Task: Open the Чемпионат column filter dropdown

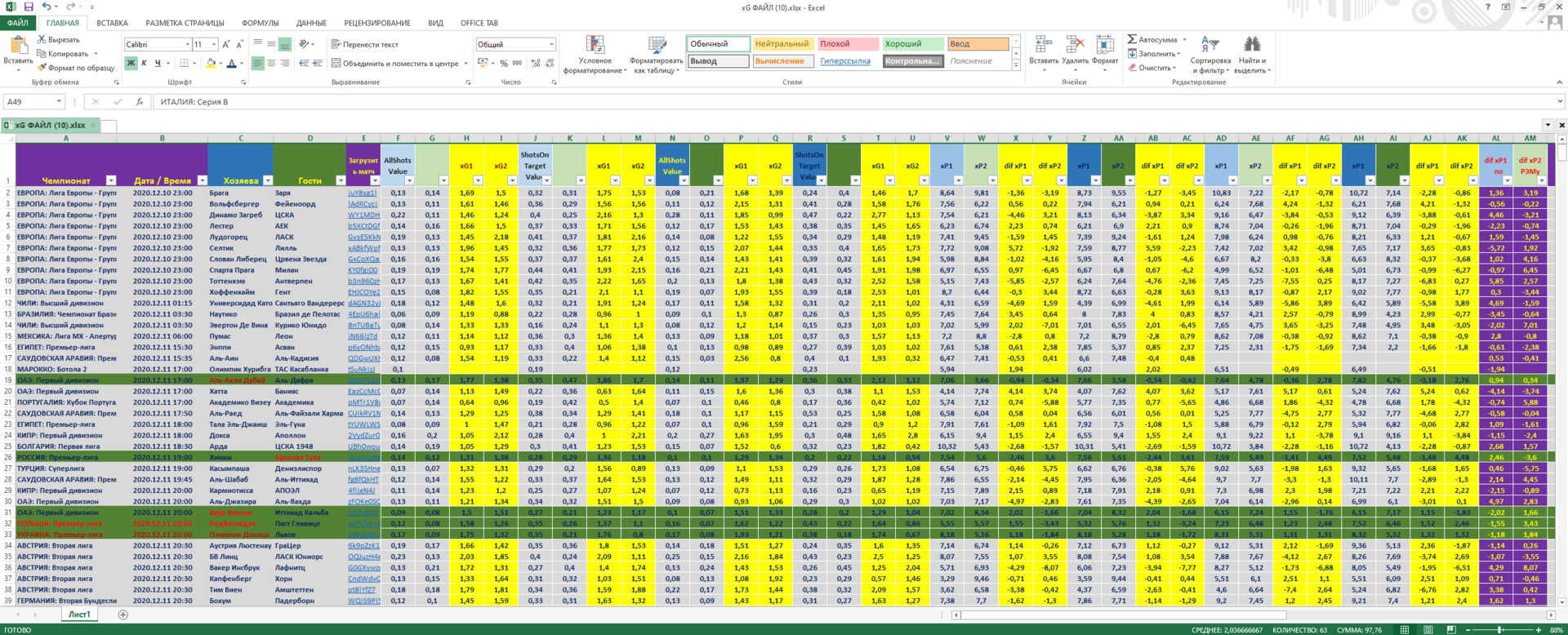Action: (111, 180)
